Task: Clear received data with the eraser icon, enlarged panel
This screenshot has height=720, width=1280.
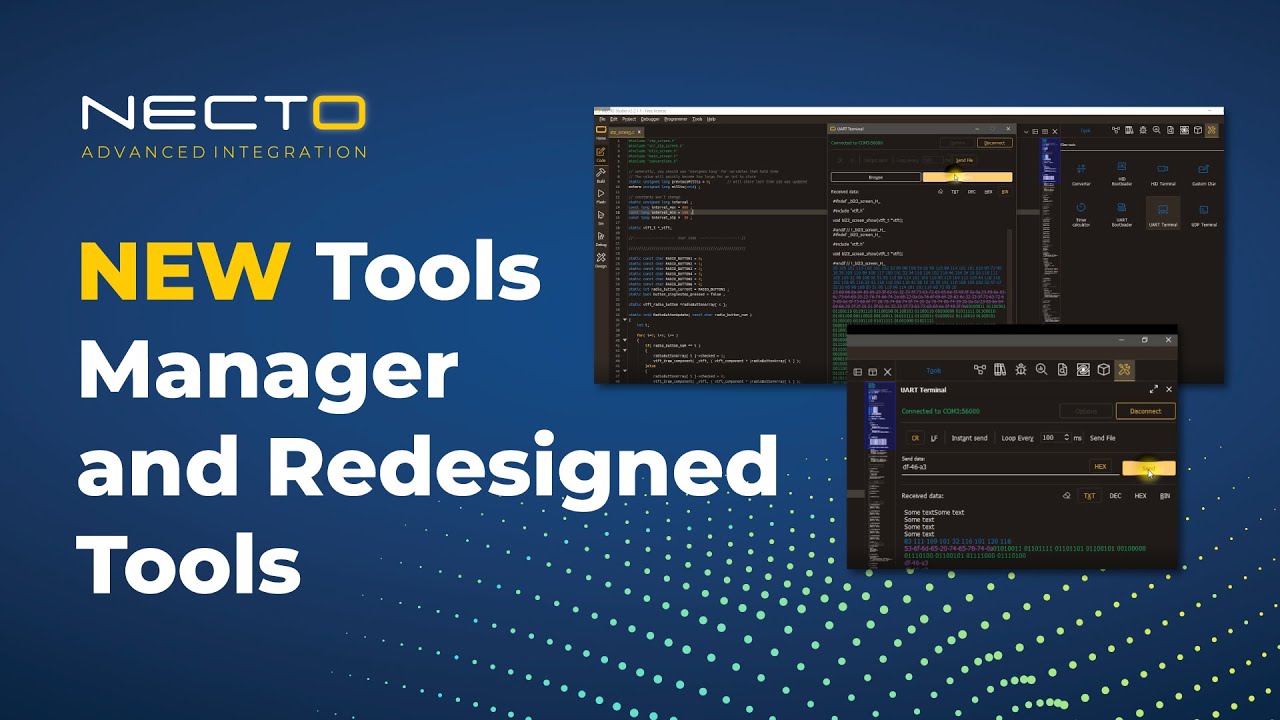Action: click(x=1066, y=496)
